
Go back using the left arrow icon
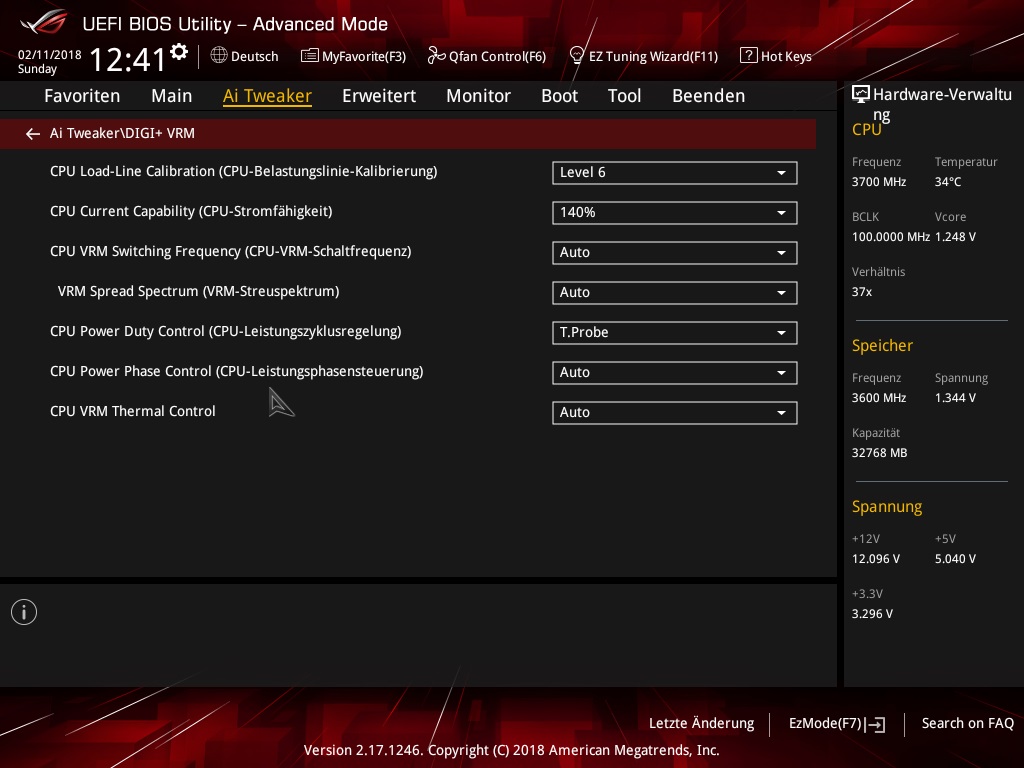[x=33, y=134]
